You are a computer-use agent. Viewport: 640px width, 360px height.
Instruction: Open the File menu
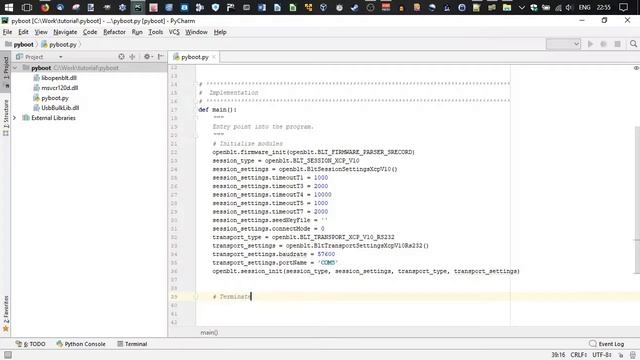click(7, 32)
